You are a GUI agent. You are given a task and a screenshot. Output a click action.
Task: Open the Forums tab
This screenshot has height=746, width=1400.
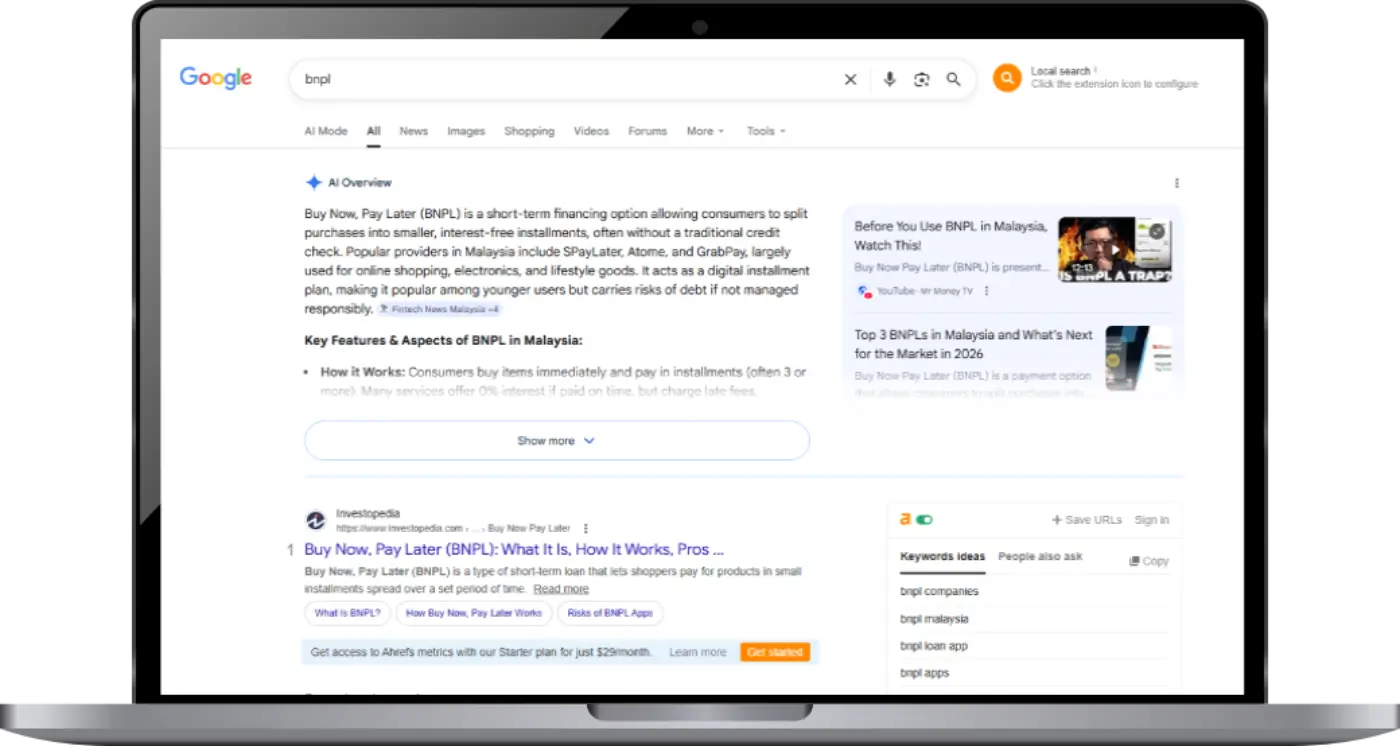pos(647,131)
